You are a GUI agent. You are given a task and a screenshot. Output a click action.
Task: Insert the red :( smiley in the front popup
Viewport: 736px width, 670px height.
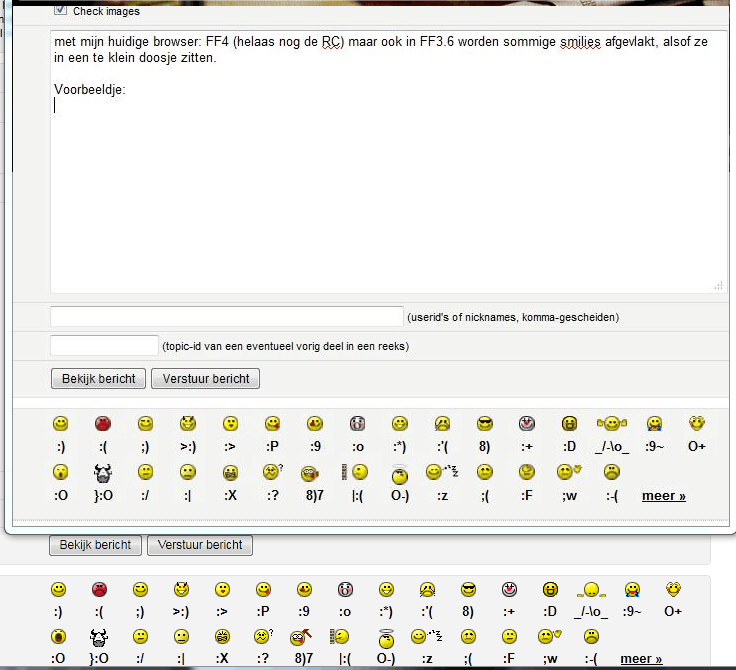pyautogui.click(x=103, y=424)
